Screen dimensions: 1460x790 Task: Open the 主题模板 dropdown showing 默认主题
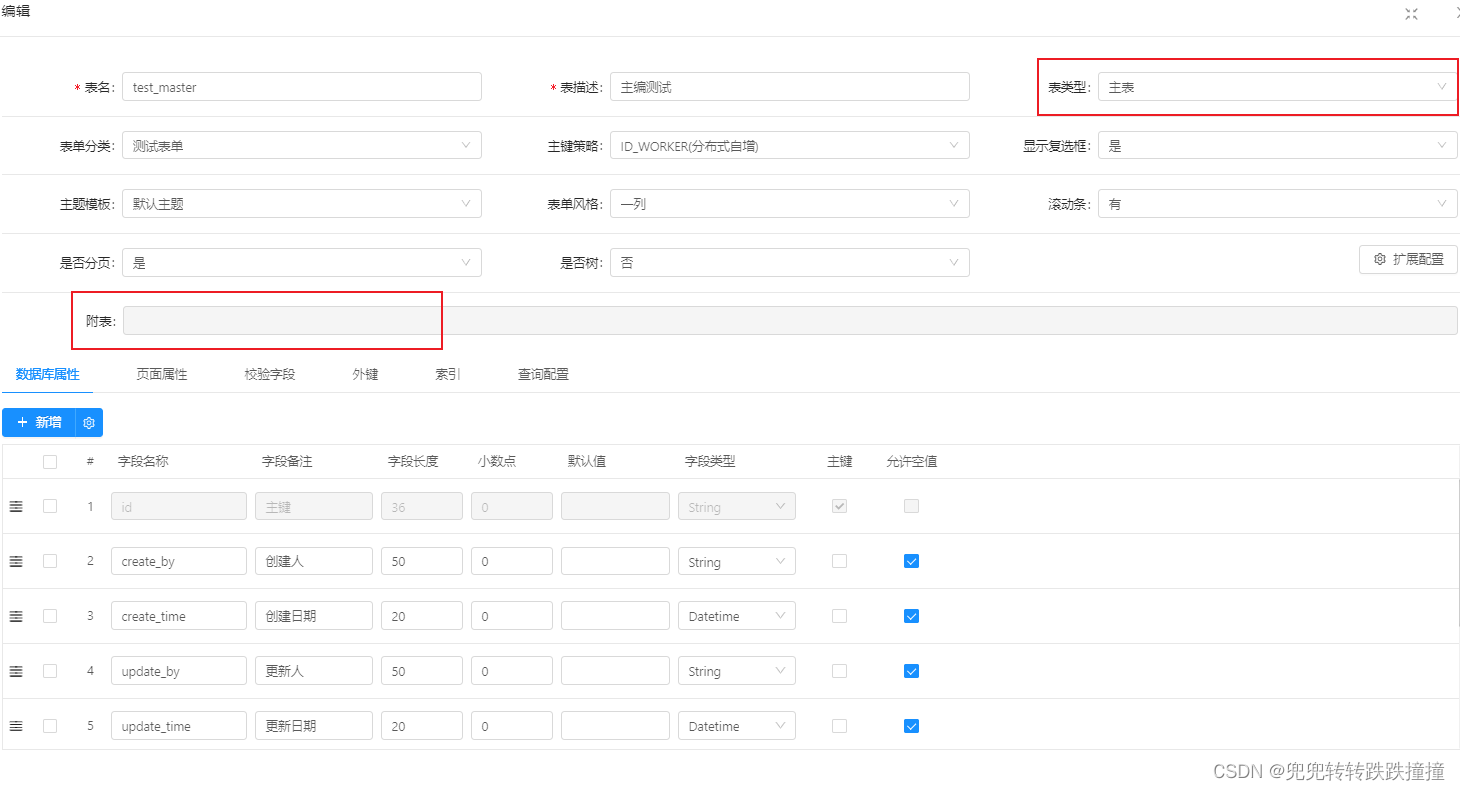301,204
